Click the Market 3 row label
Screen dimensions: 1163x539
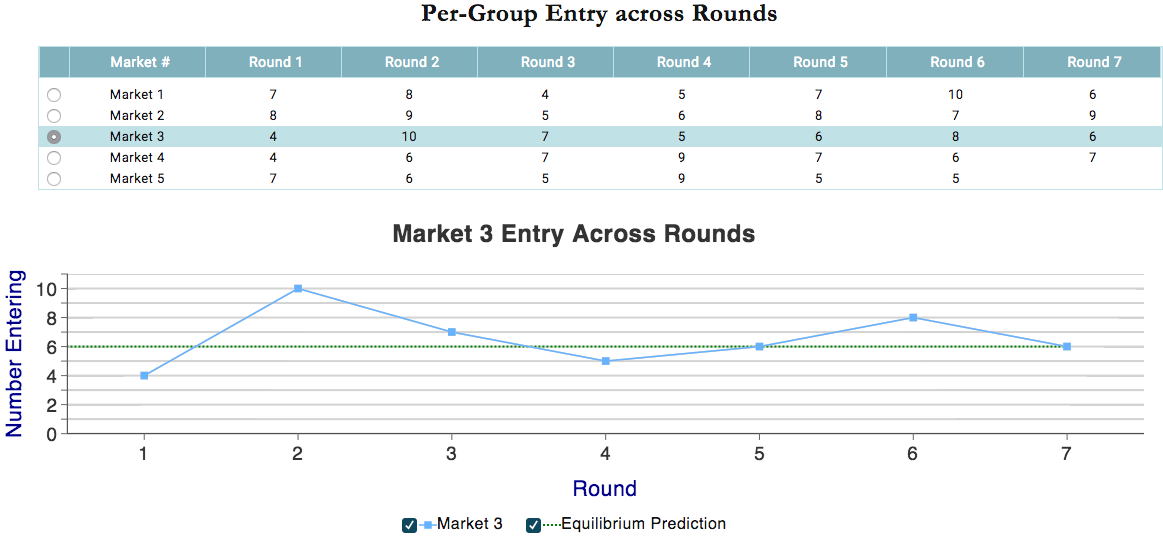coord(136,137)
